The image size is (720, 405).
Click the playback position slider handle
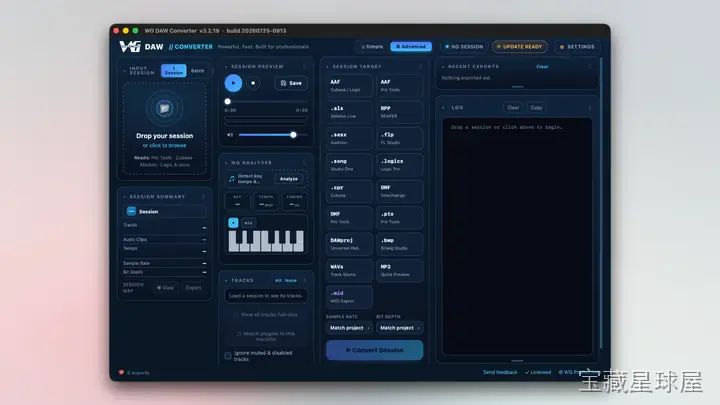click(x=228, y=101)
